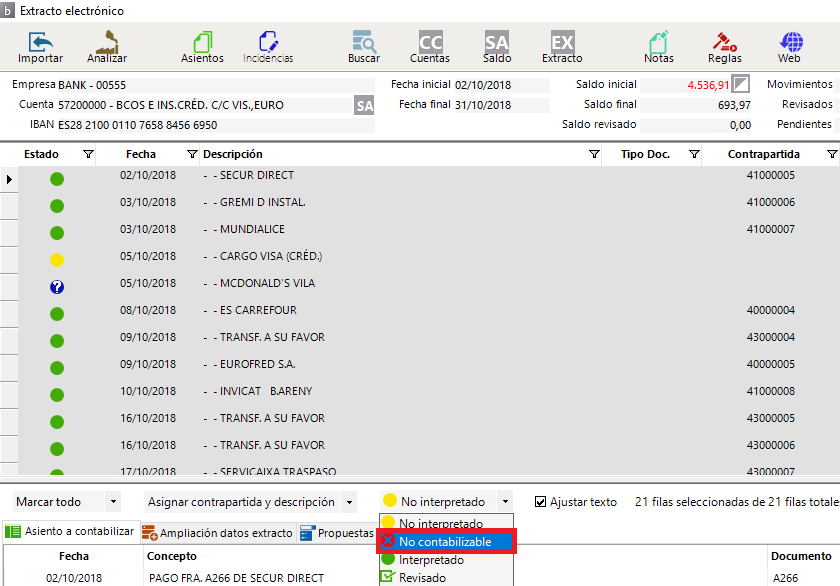
Task: Click the edit icon beside Saldo inicial
Action: point(741,84)
